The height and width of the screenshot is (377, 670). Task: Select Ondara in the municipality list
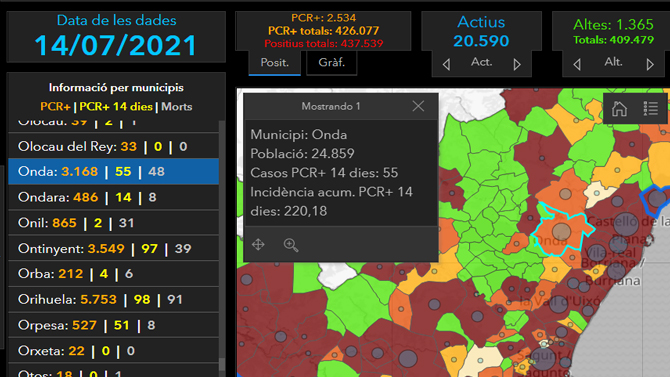[x=114, y=197]
